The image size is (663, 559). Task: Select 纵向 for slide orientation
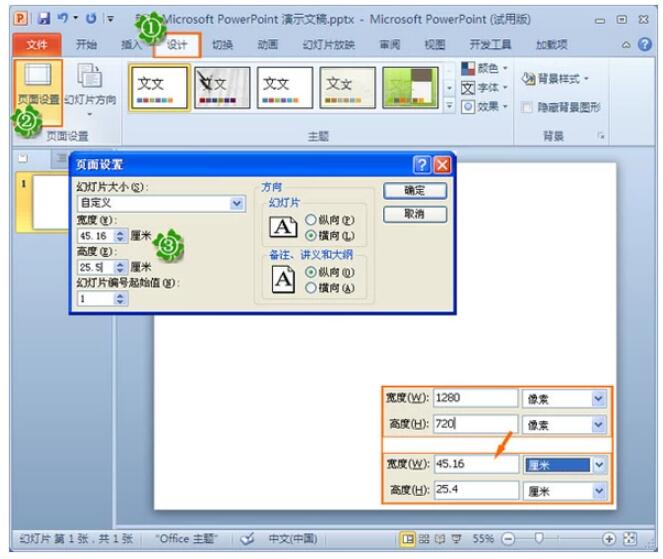point(311,219)
